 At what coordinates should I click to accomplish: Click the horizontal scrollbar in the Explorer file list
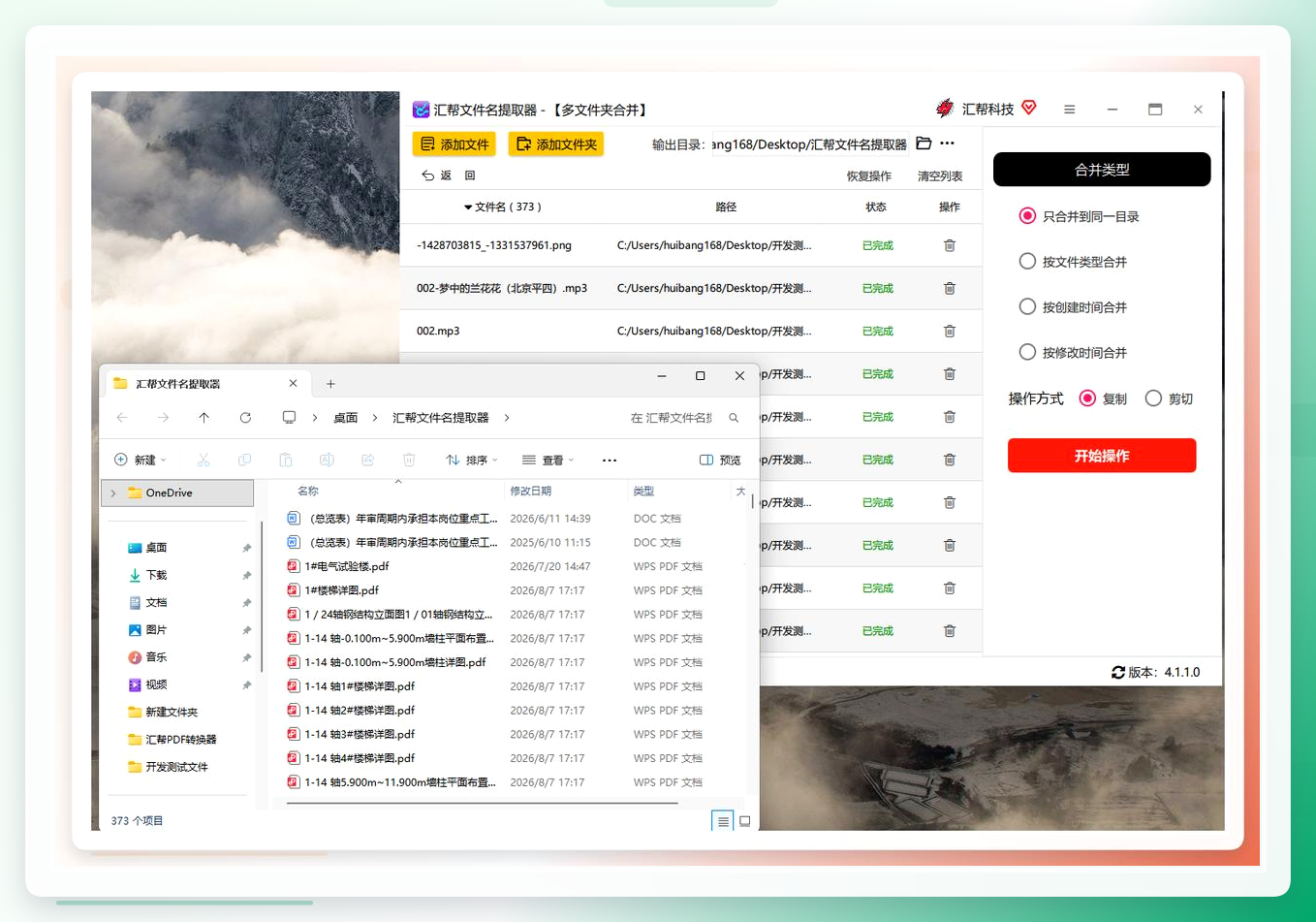(483, 803)
